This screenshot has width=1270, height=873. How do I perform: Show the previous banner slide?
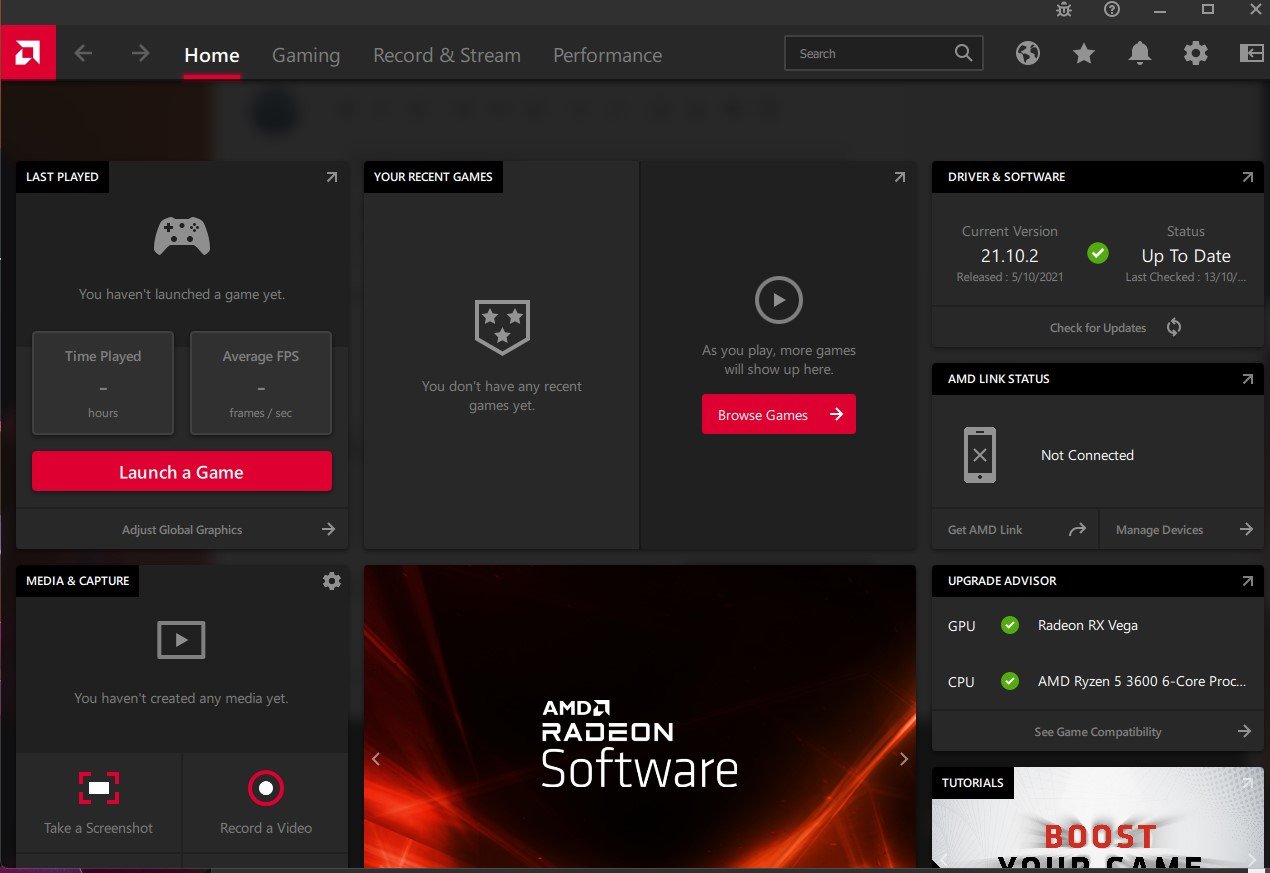tap(377, 759)
